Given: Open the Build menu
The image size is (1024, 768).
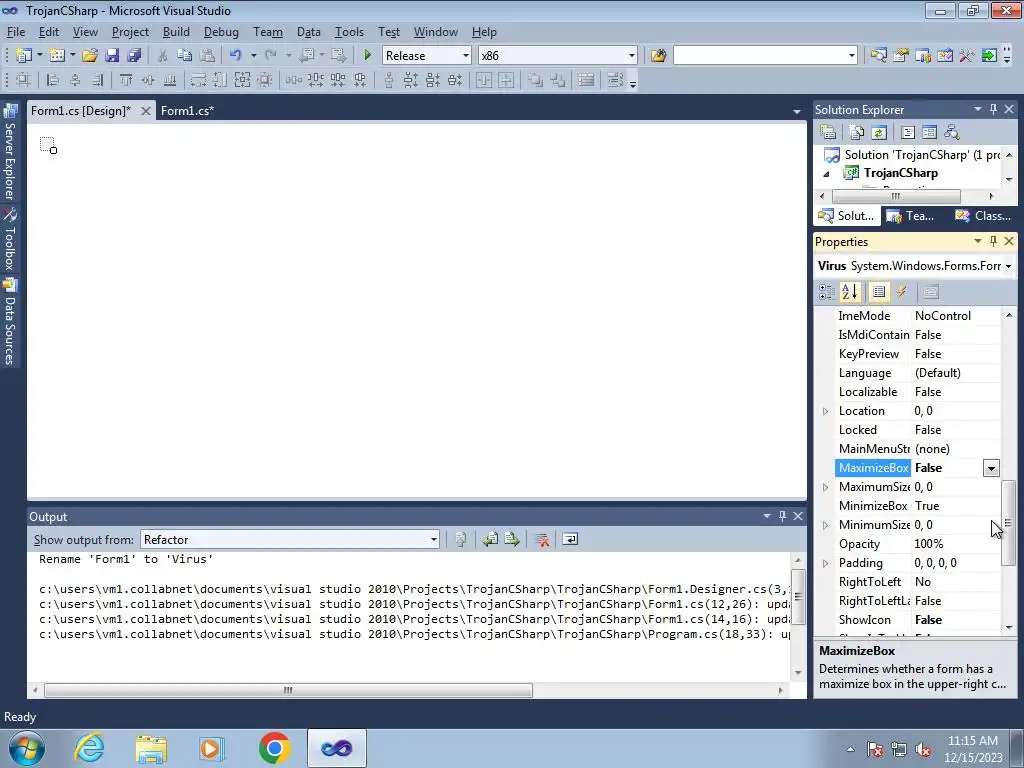Looking at the screenshot, I should point(176,32).
